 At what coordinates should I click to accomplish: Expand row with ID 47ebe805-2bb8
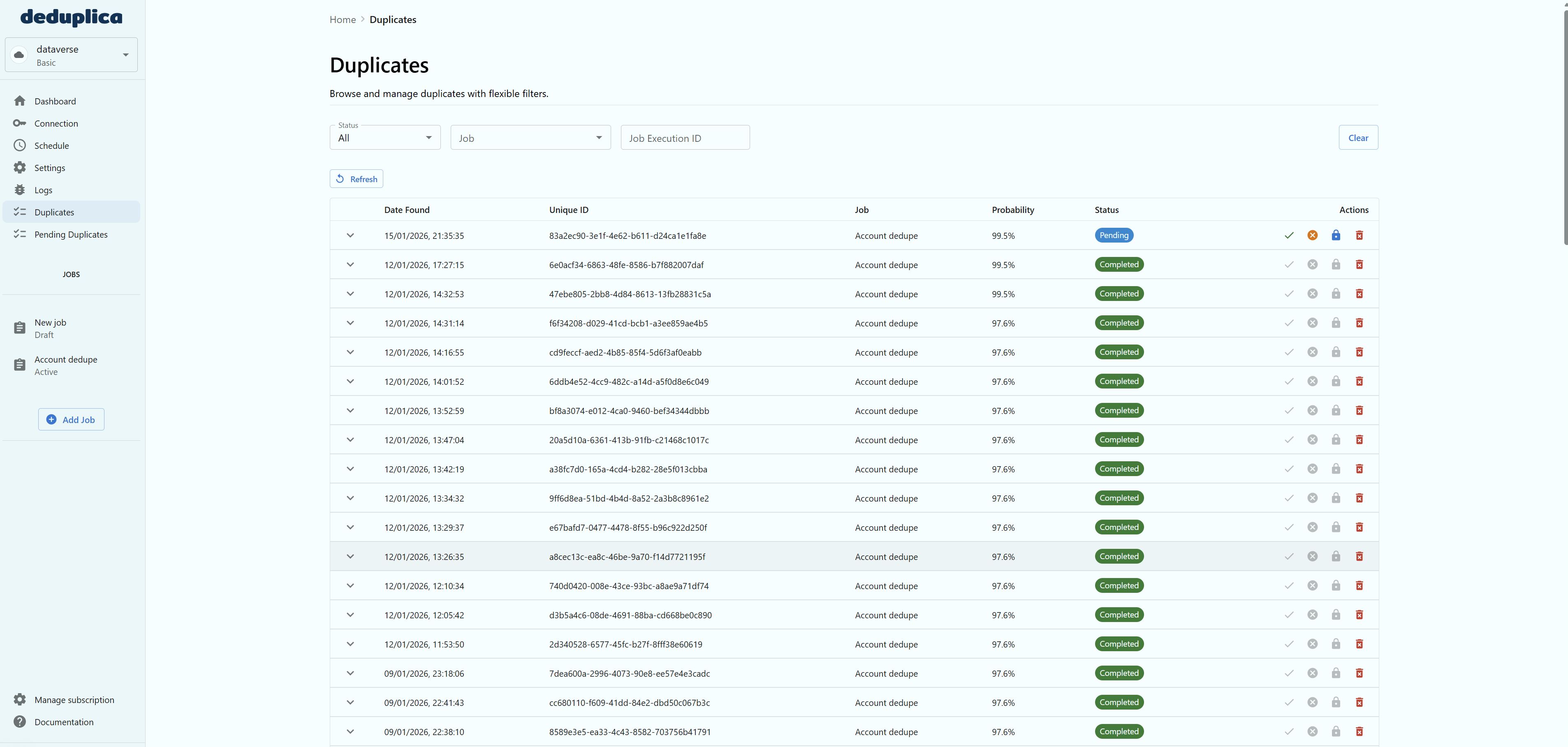coord(350,294)
